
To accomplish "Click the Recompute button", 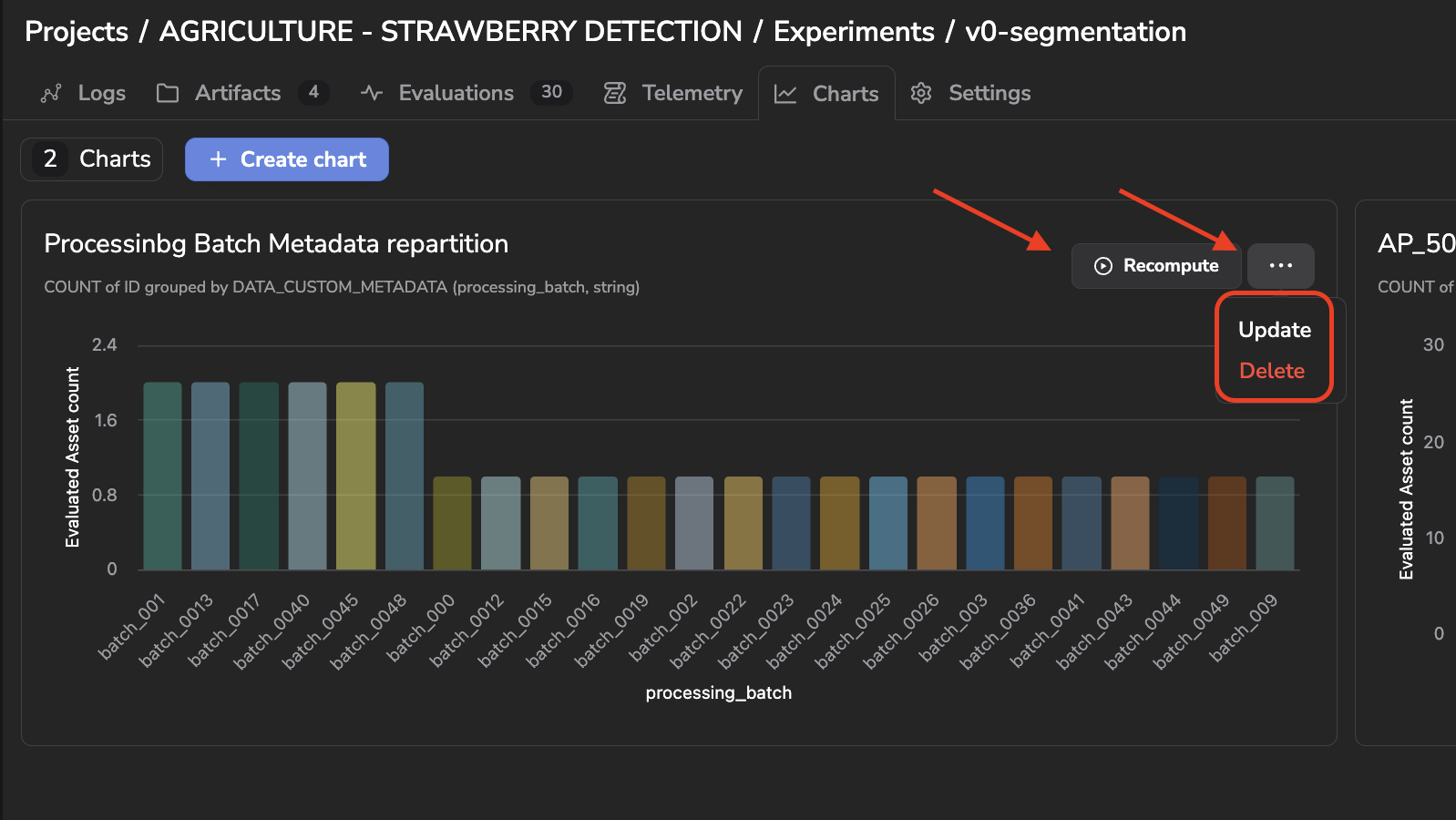I will click(1157, 266).
